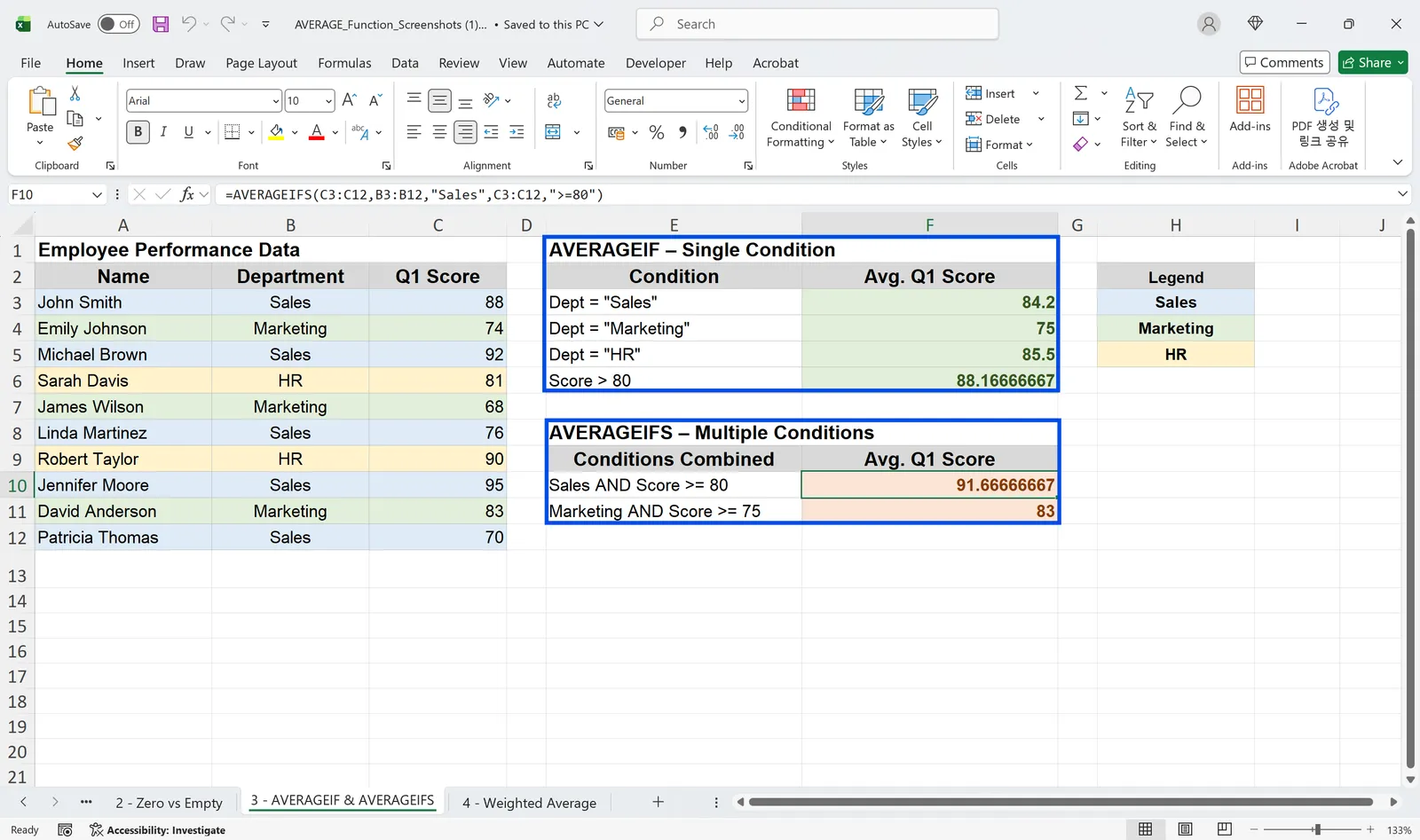Open Format as Table gallery
Image resolution: width=1420 pixels, height=840 pixels.
pyautogui.click(x=868, y=118)
